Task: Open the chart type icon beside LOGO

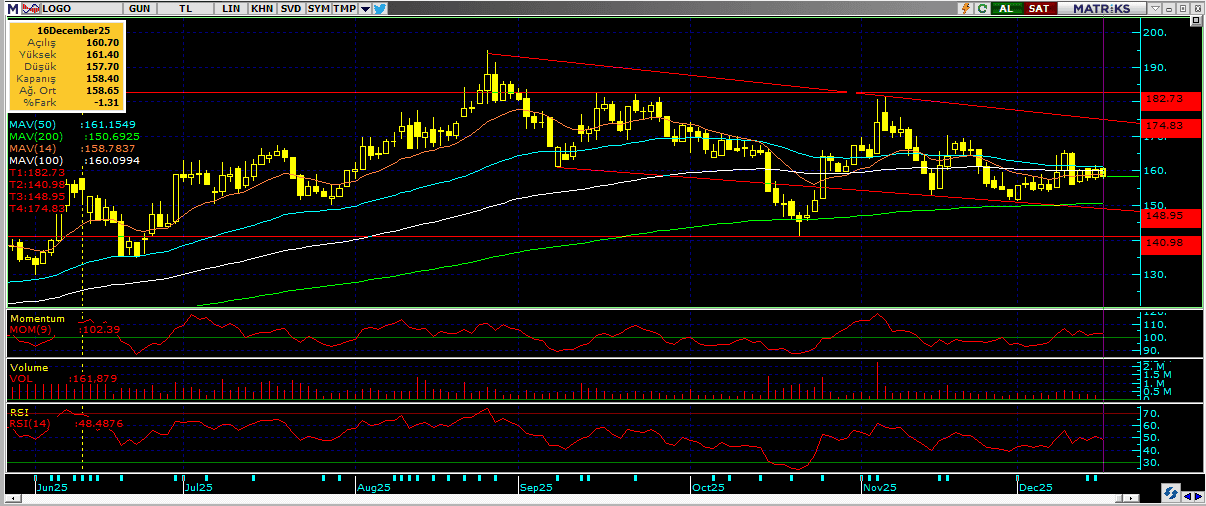Action: point(30,8)
